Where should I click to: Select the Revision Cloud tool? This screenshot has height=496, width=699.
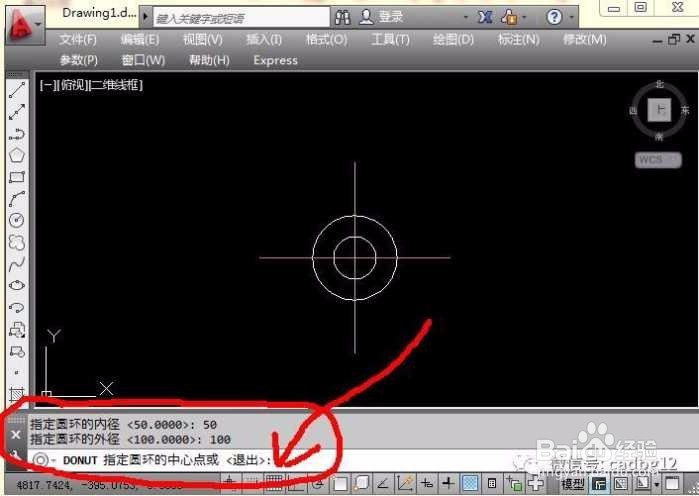point(17,242)
